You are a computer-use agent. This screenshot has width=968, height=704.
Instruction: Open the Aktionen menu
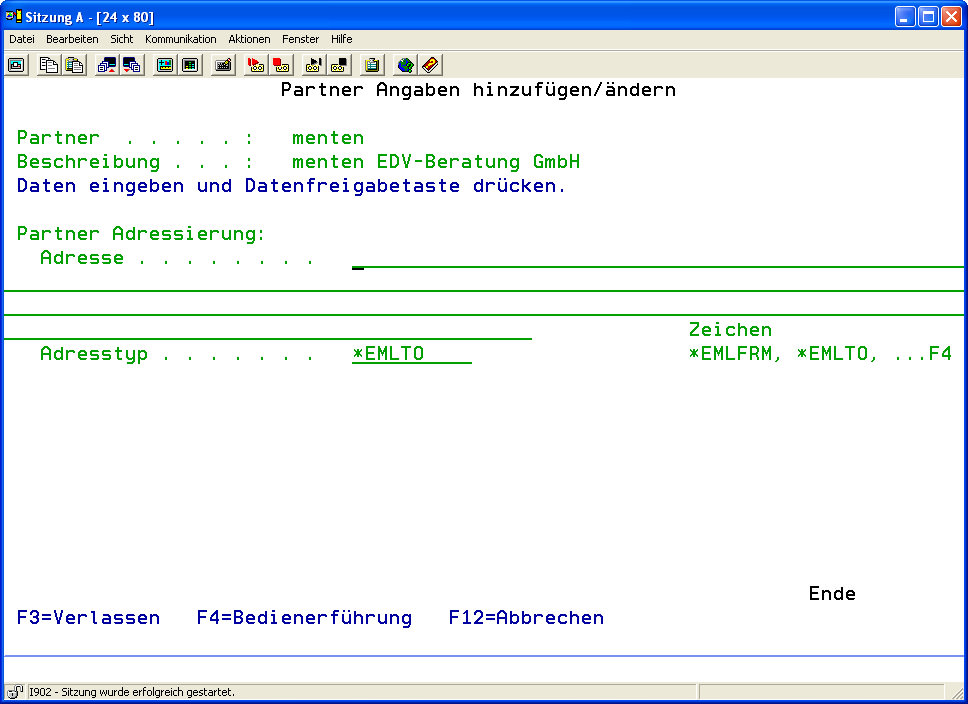(249, 39)
